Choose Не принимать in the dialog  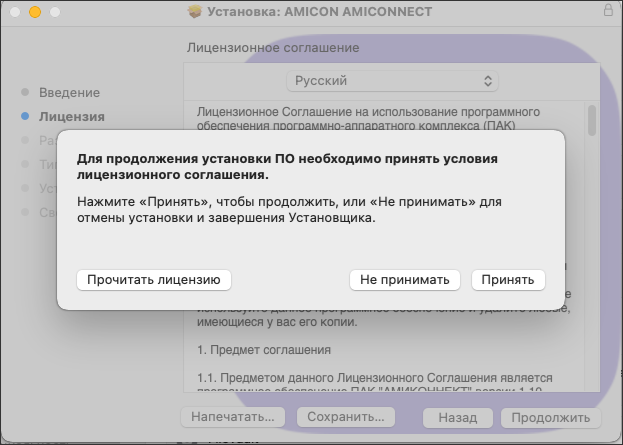(x=404, y=280)
